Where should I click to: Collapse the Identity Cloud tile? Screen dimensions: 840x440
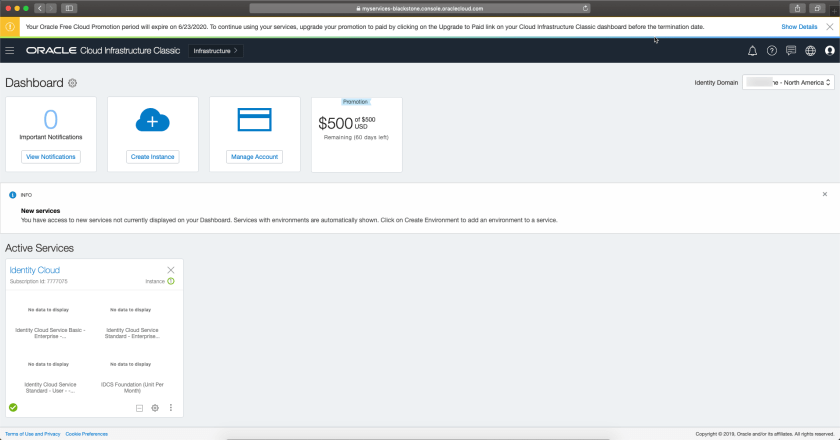[139, 408]
